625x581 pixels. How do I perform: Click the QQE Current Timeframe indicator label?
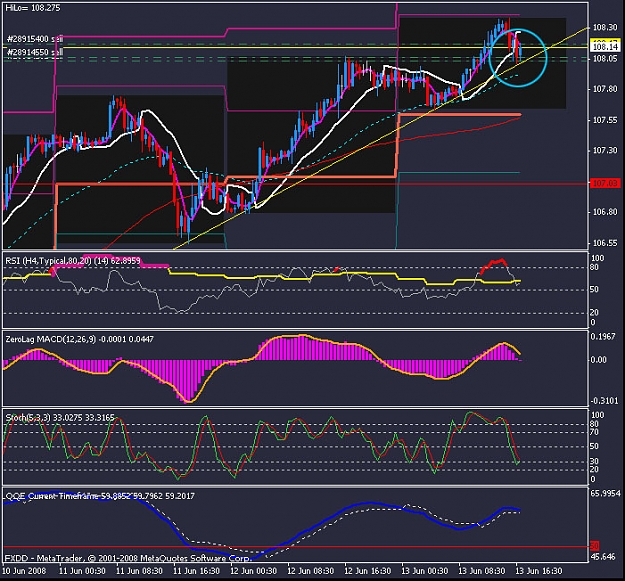pos(100,496)
